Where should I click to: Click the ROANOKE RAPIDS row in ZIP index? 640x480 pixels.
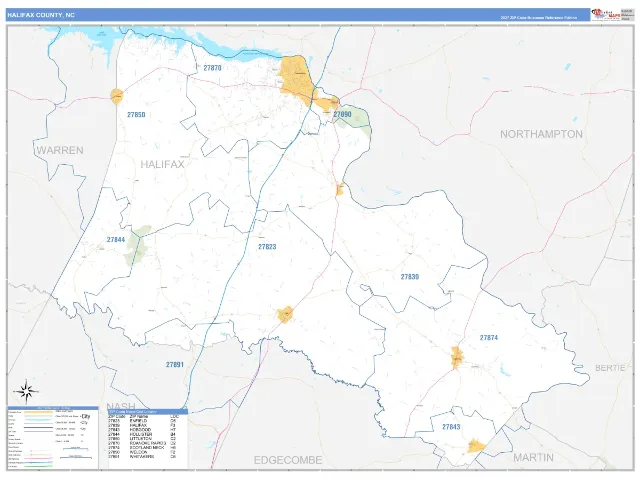click(144, 443)
